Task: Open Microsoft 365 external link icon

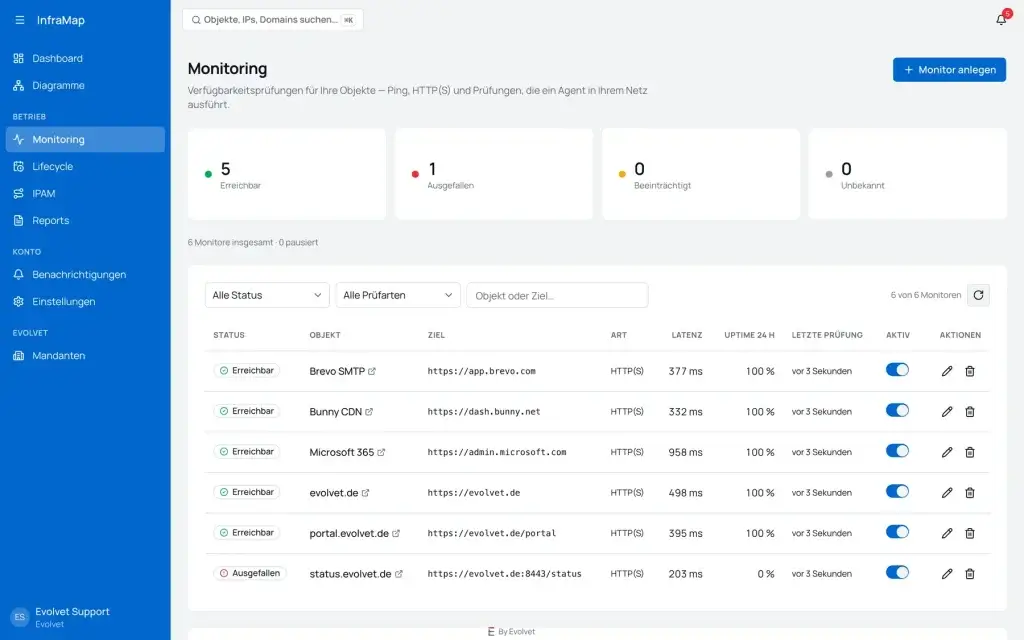Action: click(x=381, y=452)
